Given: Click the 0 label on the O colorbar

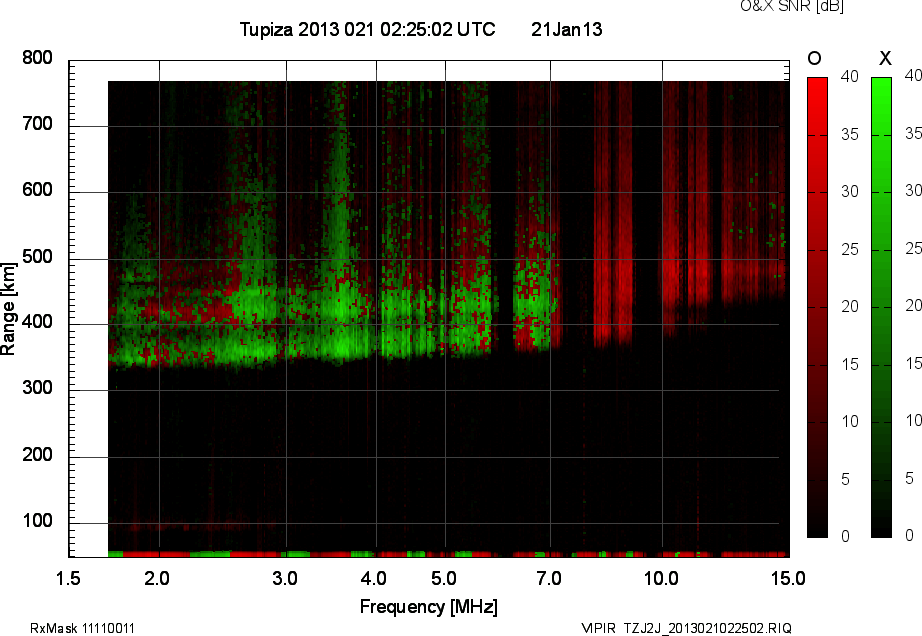Looking at the screenshot, I should pyautogui.click(x=846, y=536).
